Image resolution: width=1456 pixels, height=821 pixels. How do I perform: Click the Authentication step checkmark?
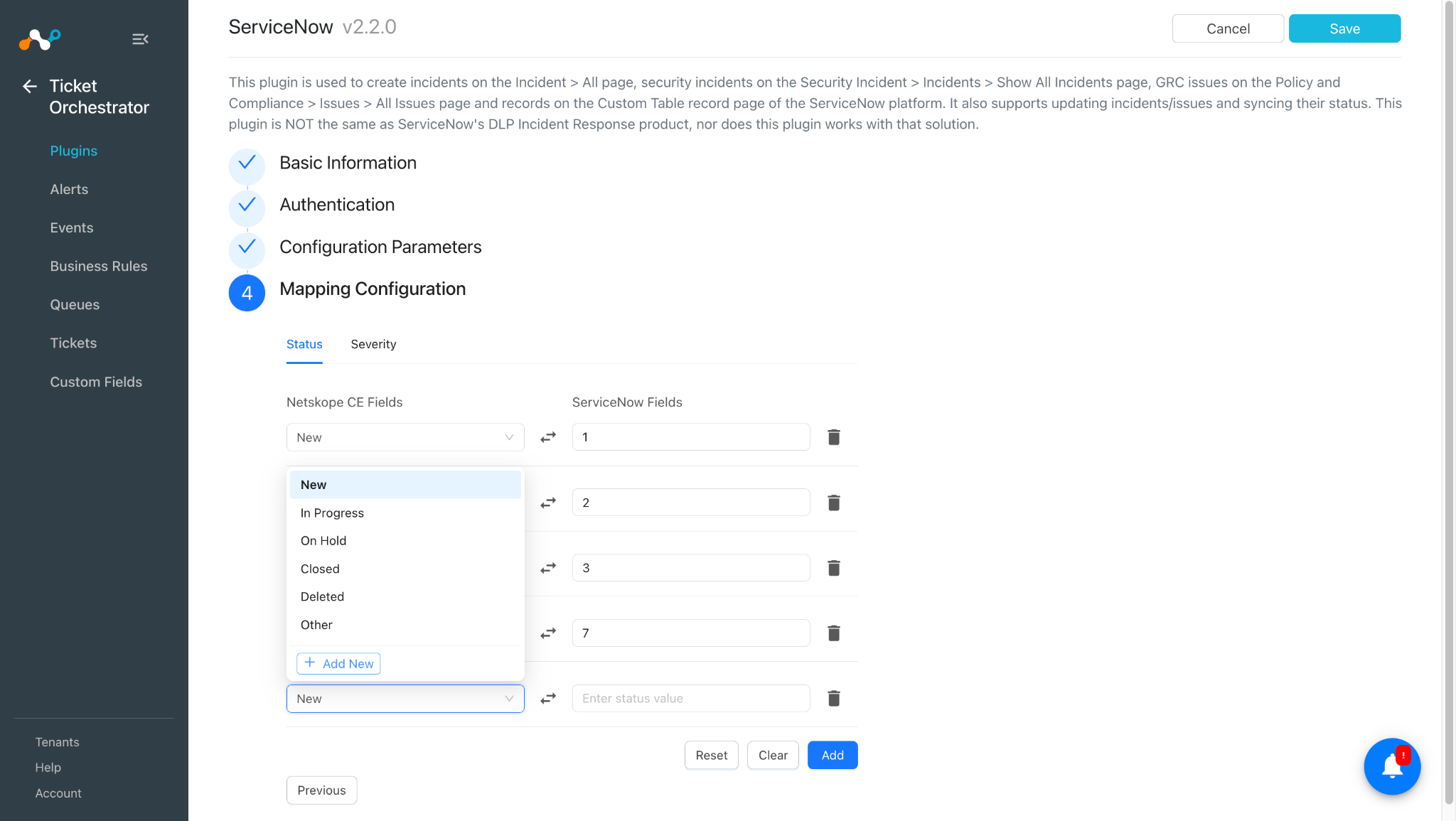pos(247,208)
